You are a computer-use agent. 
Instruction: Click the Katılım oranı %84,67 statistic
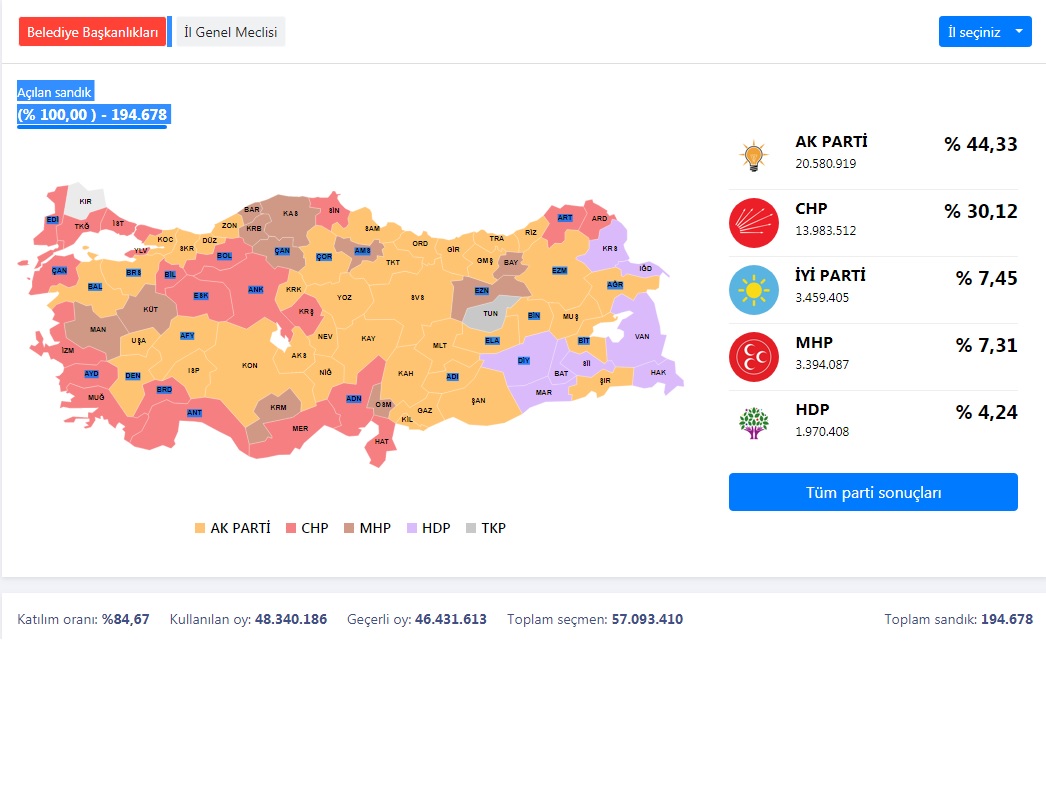click(83, 619)
